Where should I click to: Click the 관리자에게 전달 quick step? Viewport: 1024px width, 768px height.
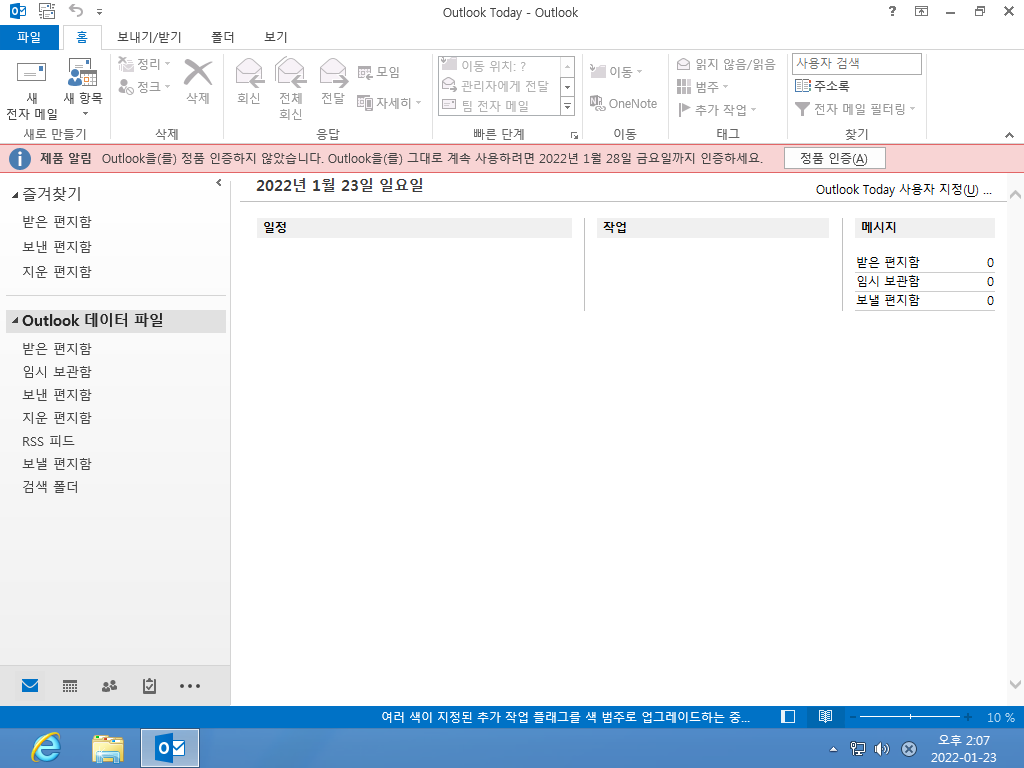496,86
